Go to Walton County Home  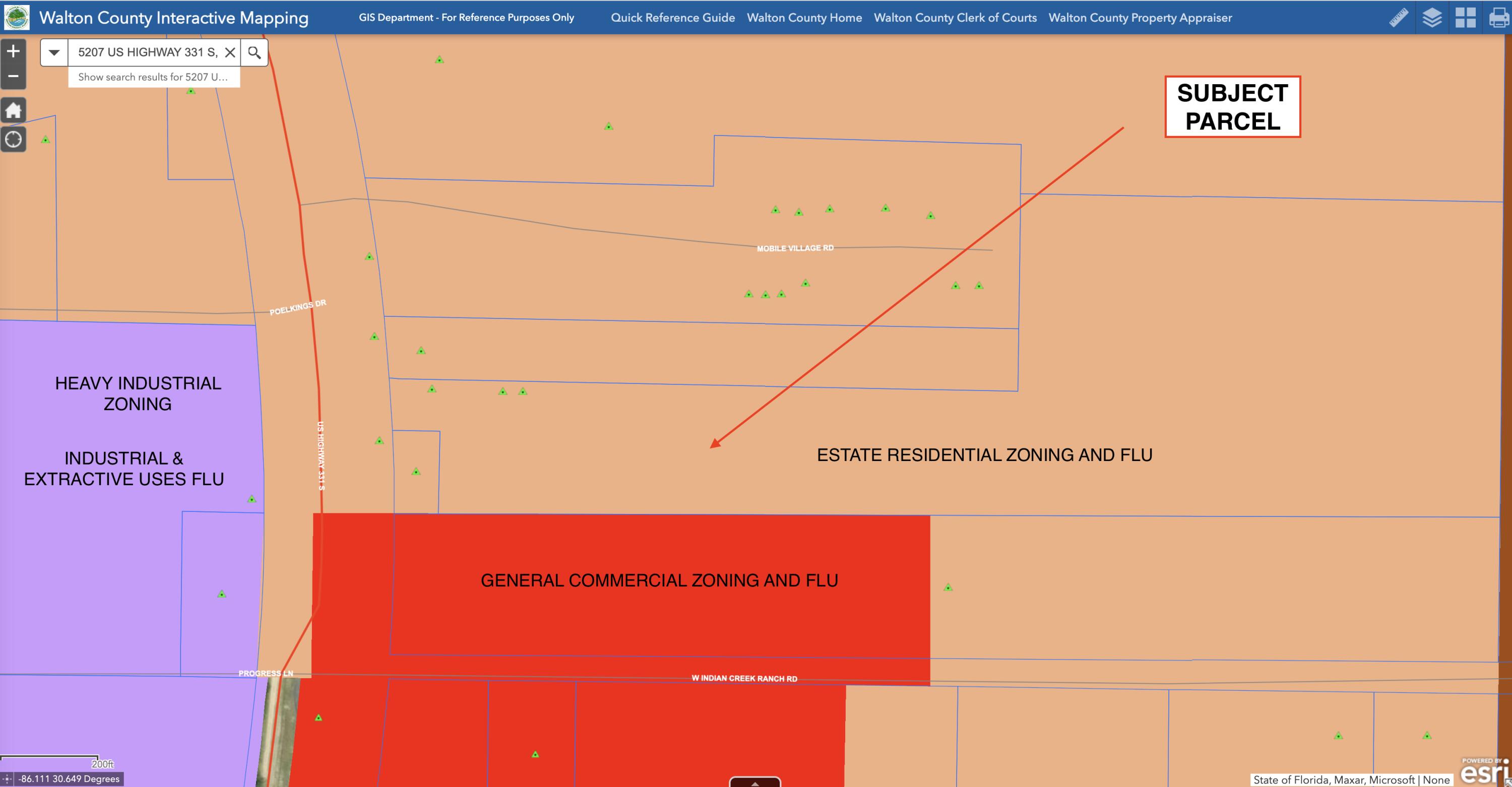point(805,18)
